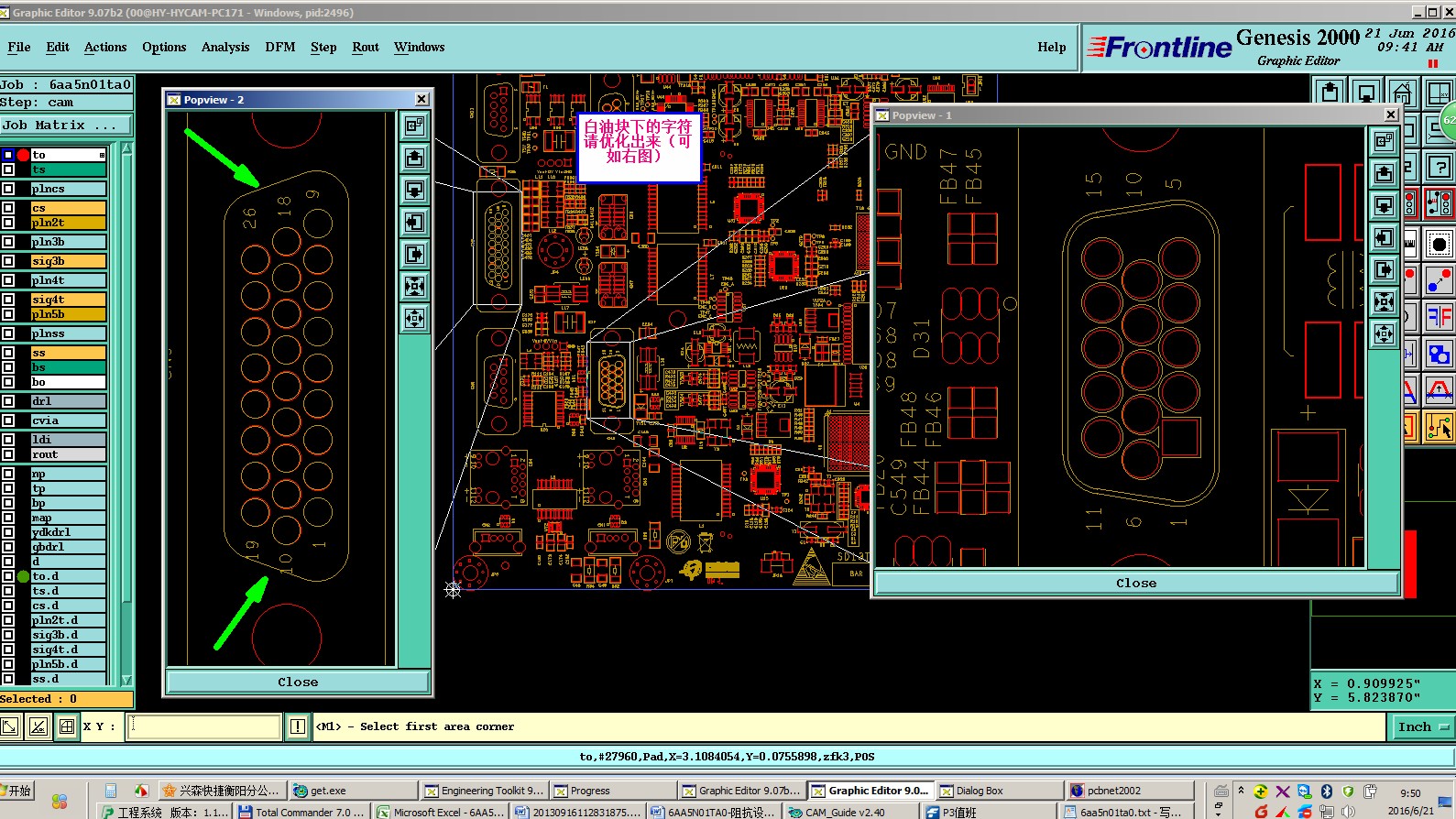Open the Job Matrix button
The image size is (1456, 819).
[x=66, y=125]
